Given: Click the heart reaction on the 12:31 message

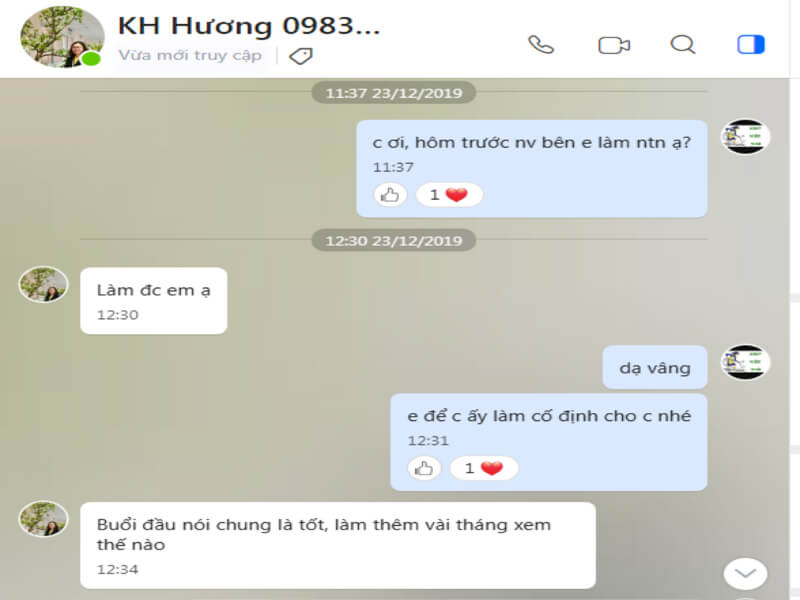Looking at the screenshot, I should (484, 468).
